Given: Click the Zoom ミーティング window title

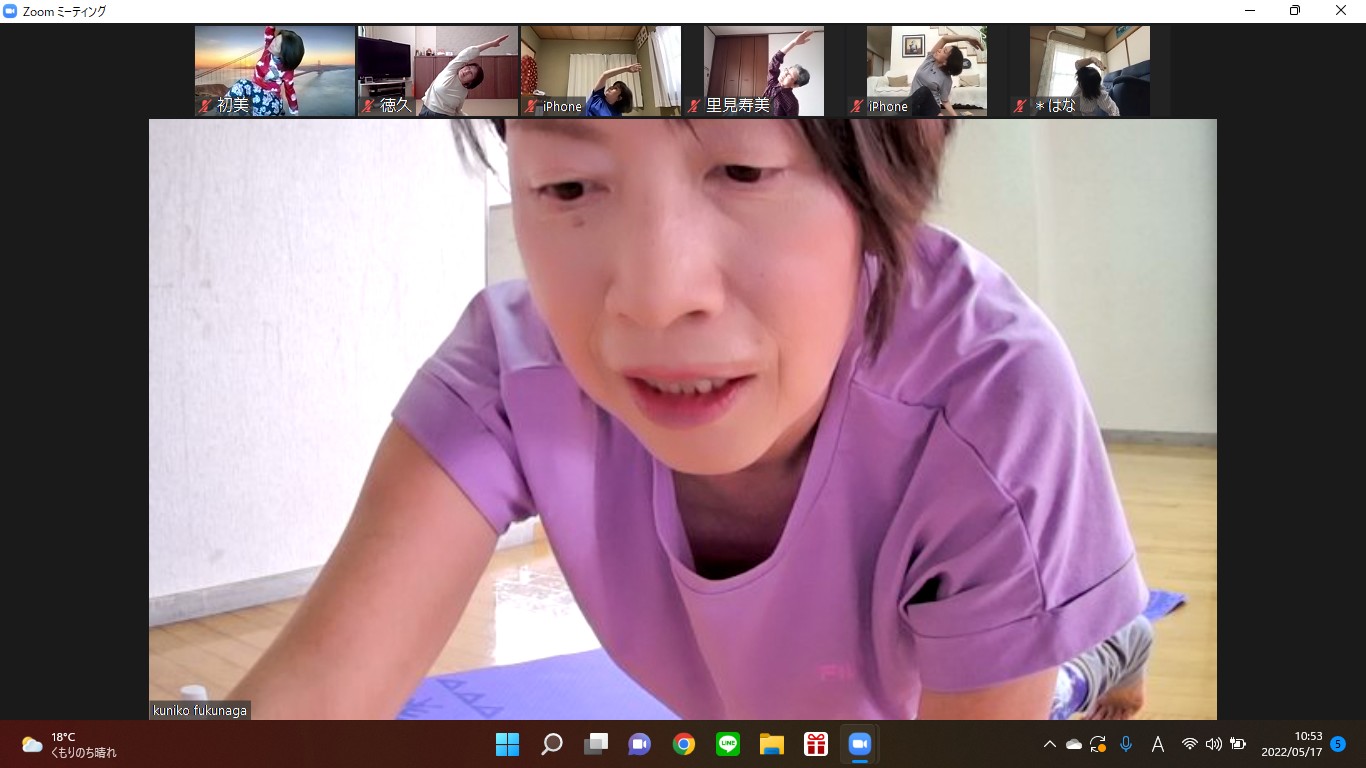Looking at the screenshot, I should (x=64, y=11).
